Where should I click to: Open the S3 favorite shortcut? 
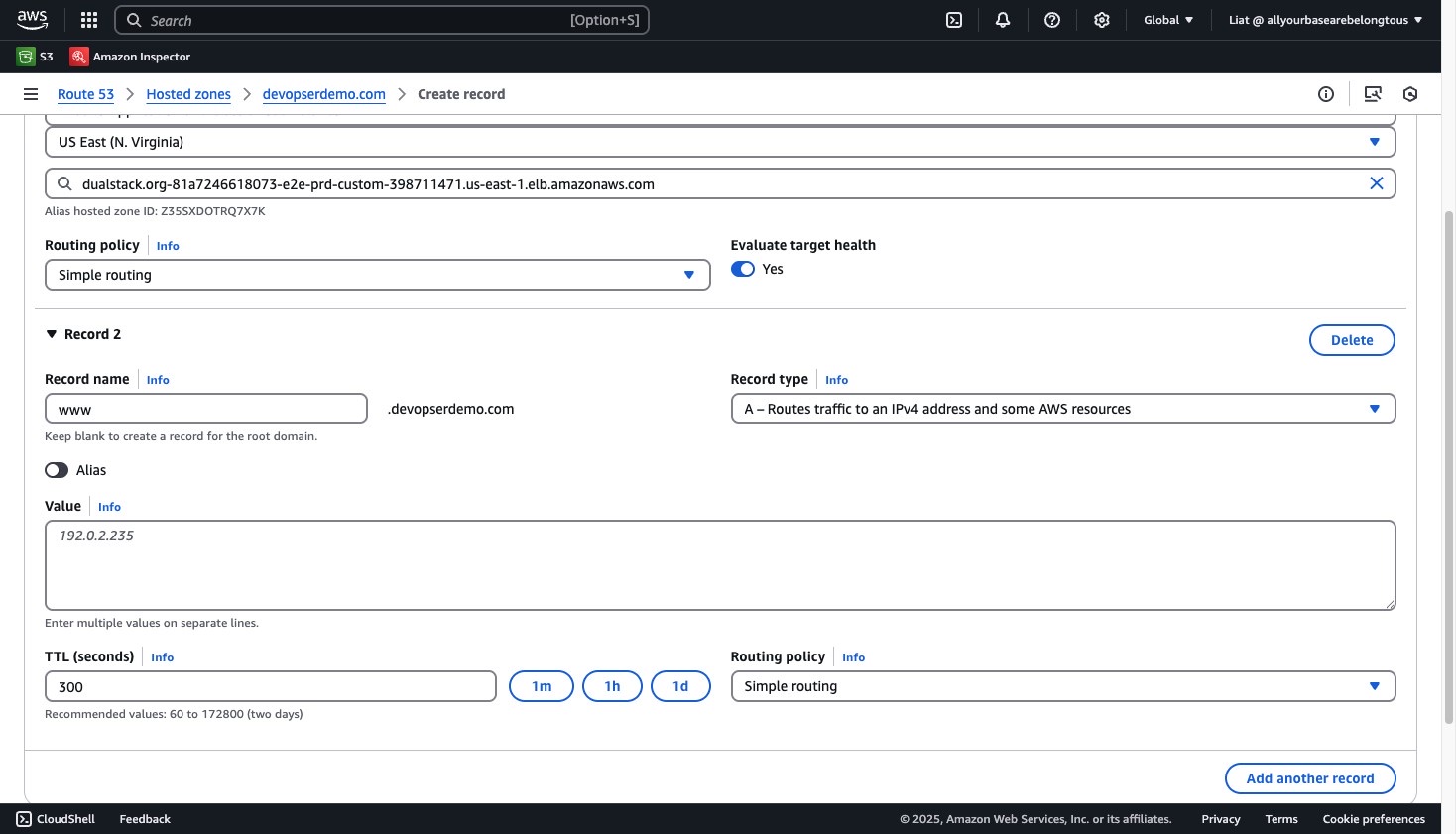[x=36, y=57]
